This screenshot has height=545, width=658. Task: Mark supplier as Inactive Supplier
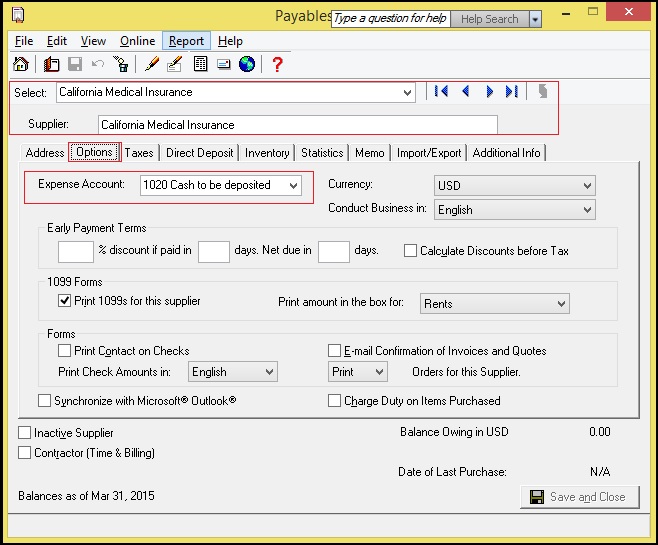tap(25, 433)
